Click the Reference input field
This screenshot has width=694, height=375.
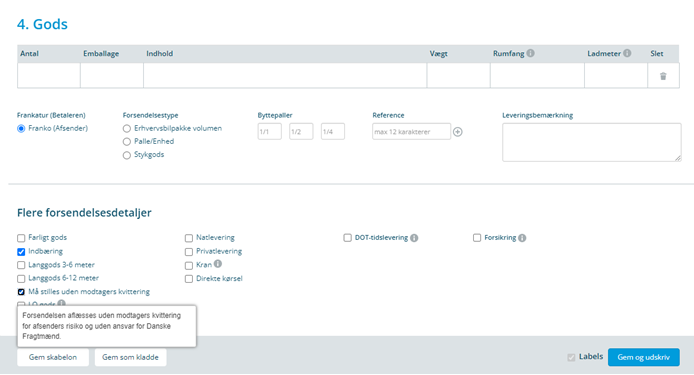tap(411, 131)
